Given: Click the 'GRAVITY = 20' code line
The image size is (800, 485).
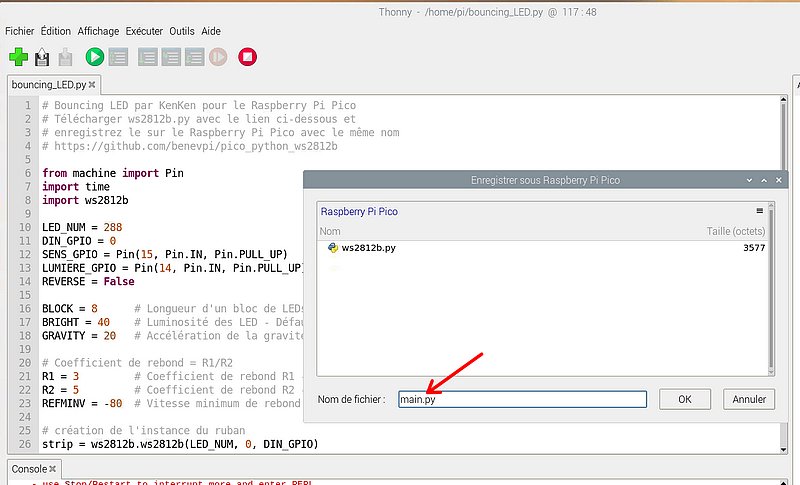Looking at the screenshot, I should coord(79,336).
